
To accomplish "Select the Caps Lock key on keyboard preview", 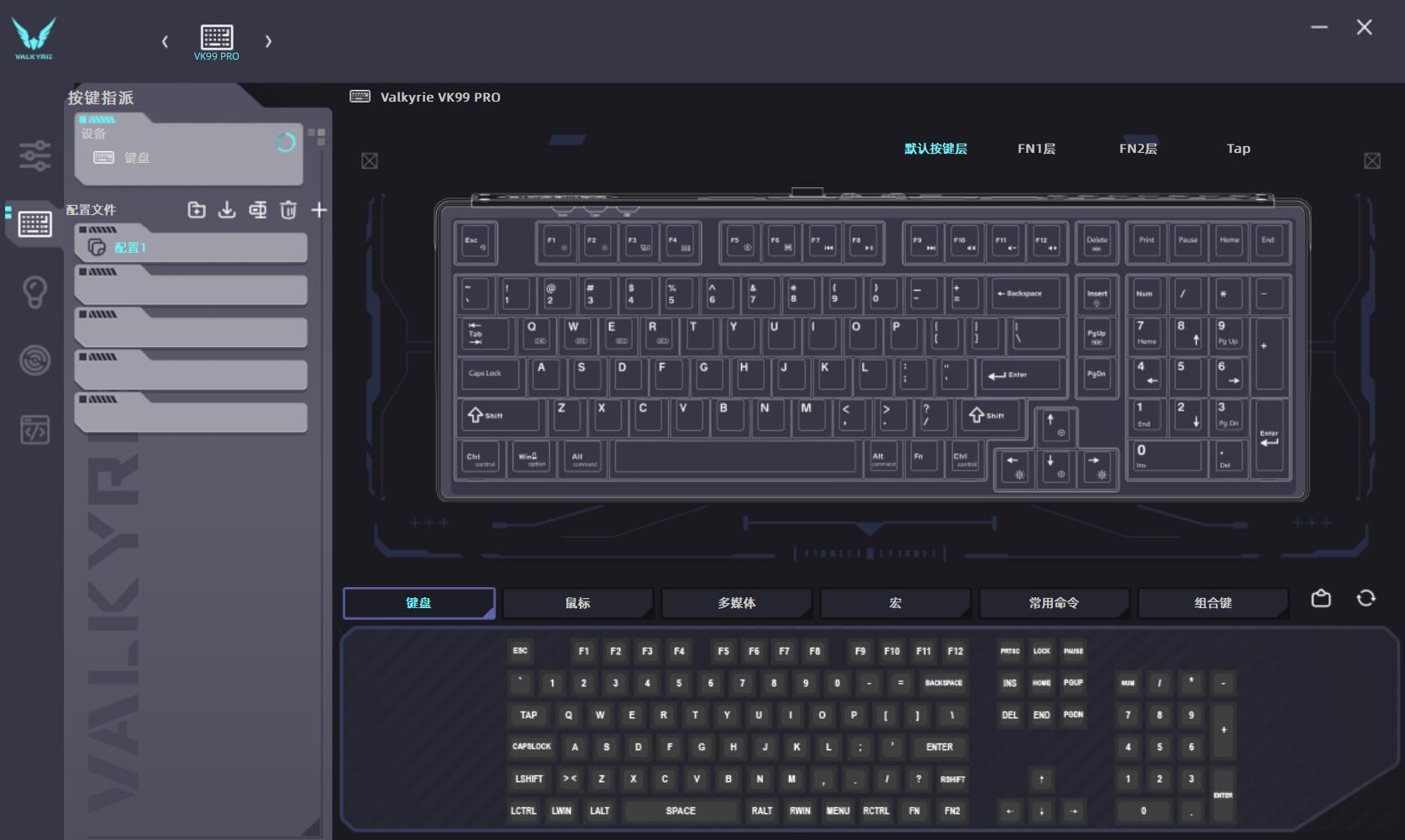I will (491, 375).
